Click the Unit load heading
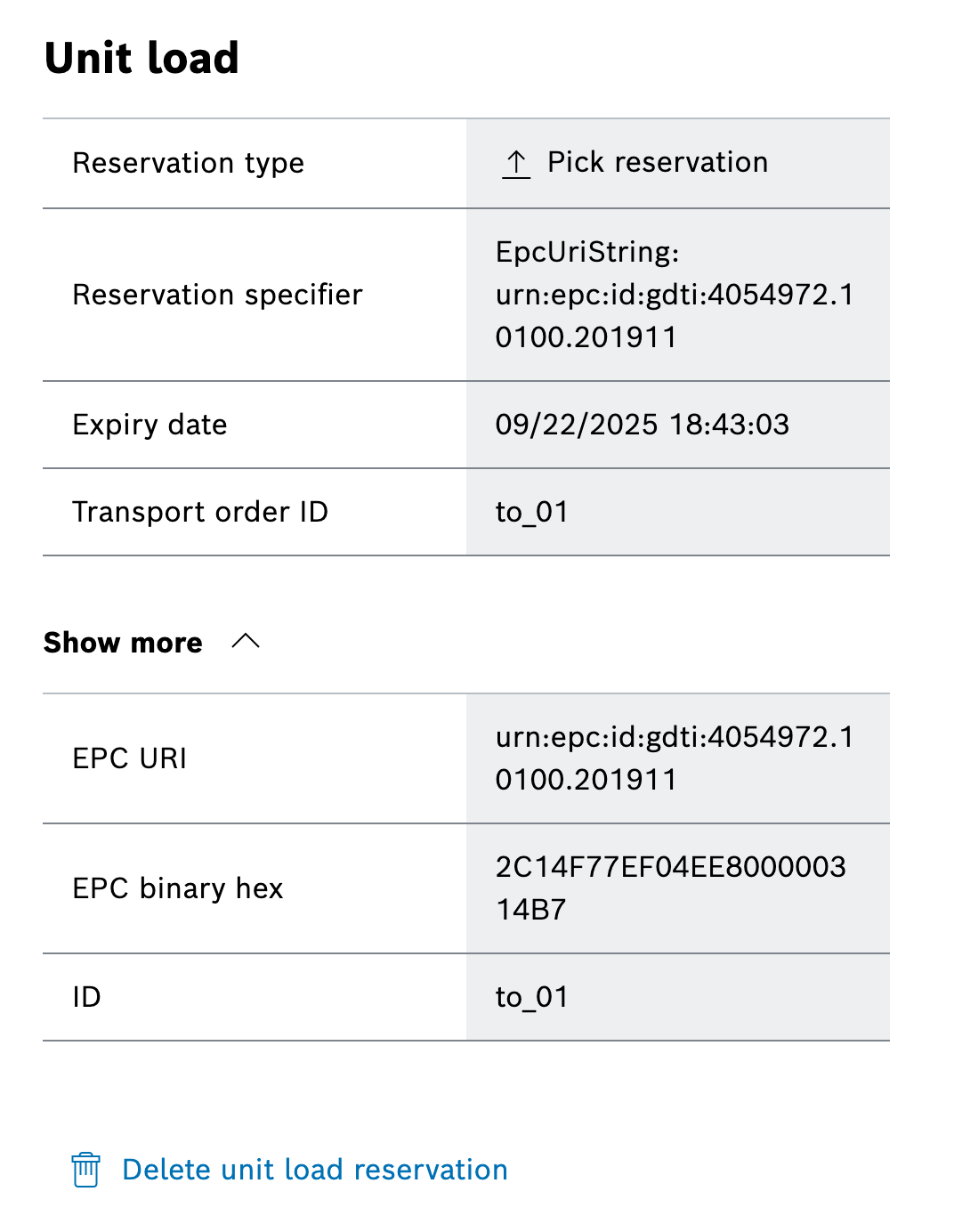 coord(141,59)
